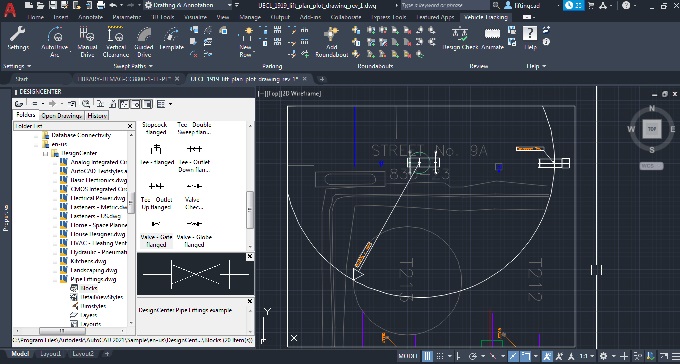The width and height of the screenshot is (680, 364).
Task: Open the Vehicle Tracking Settings wrench tool
Action: [x=18, y=38]
